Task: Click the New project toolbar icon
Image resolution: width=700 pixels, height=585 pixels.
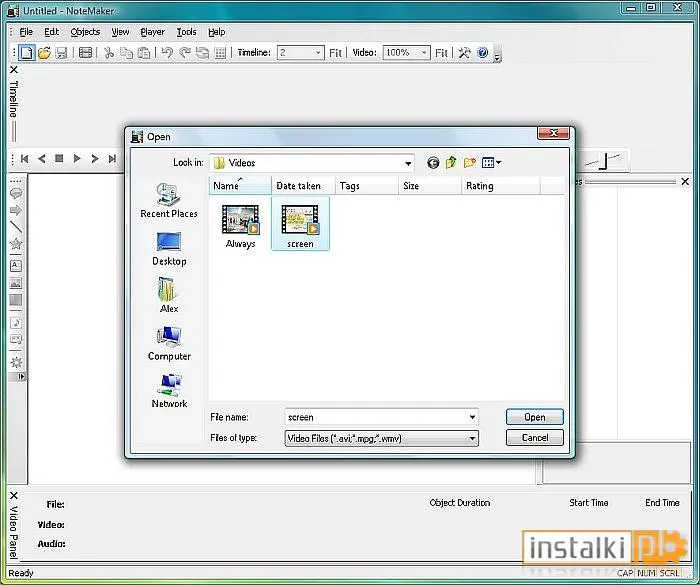Action: coord(26,53)
